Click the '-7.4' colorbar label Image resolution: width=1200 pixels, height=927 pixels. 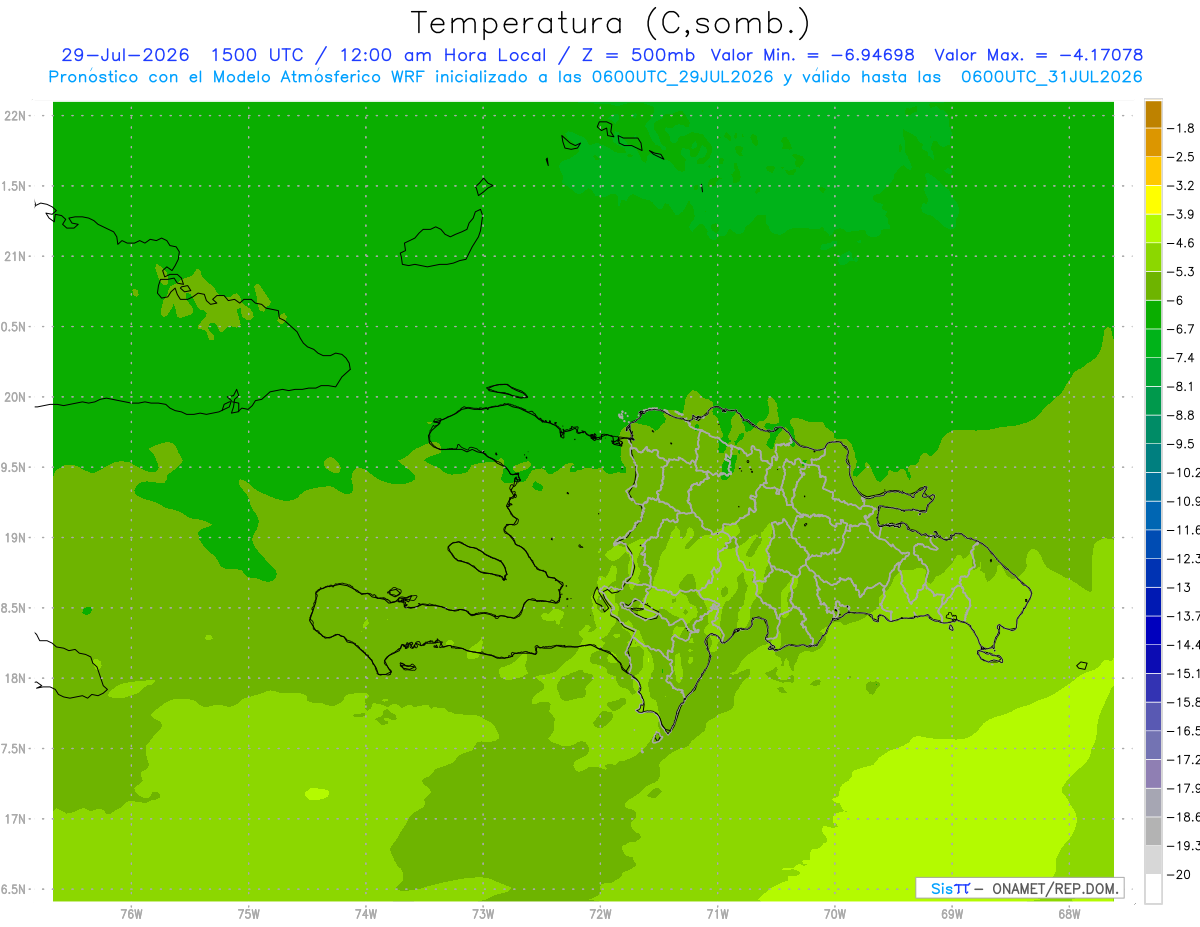coord(1183,358)
